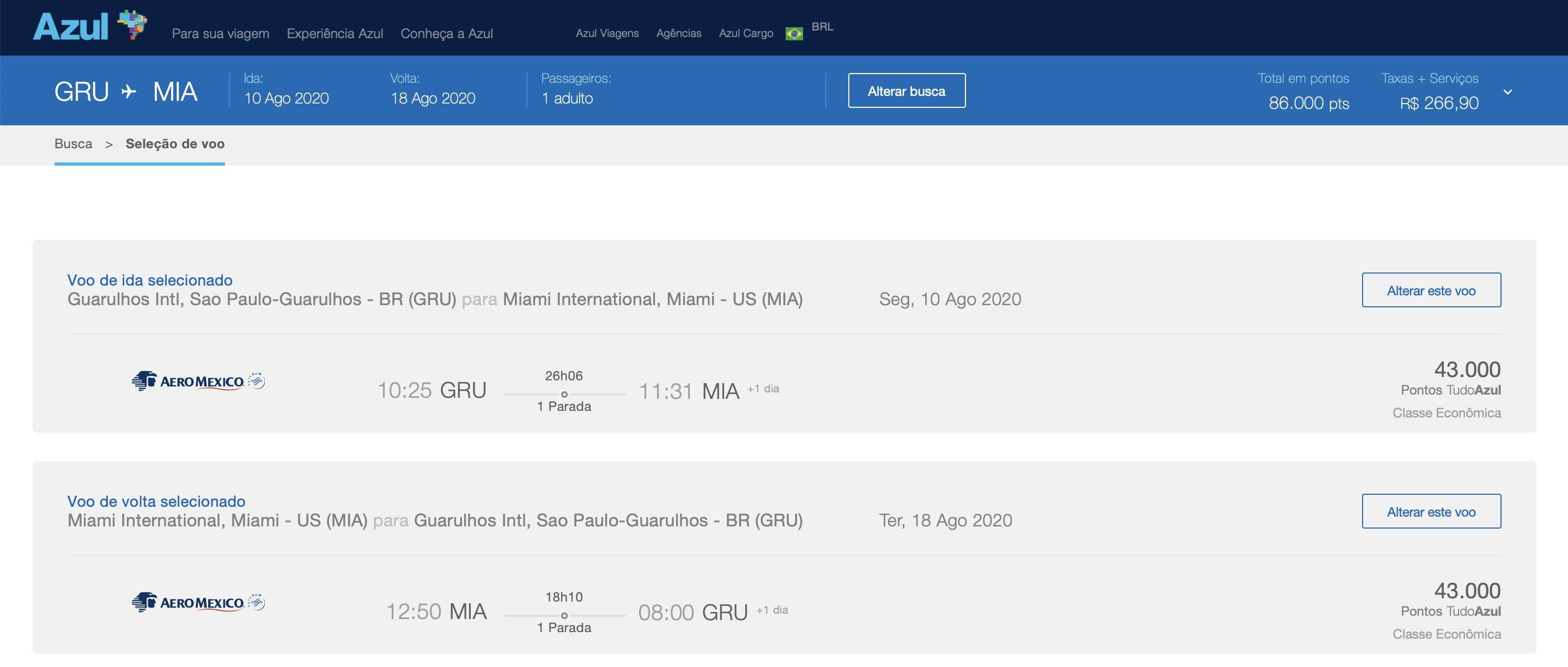1568x667 pixels.
Task: Click the Volta date 18 Ago 2020
Action: (x=433, y=98)
